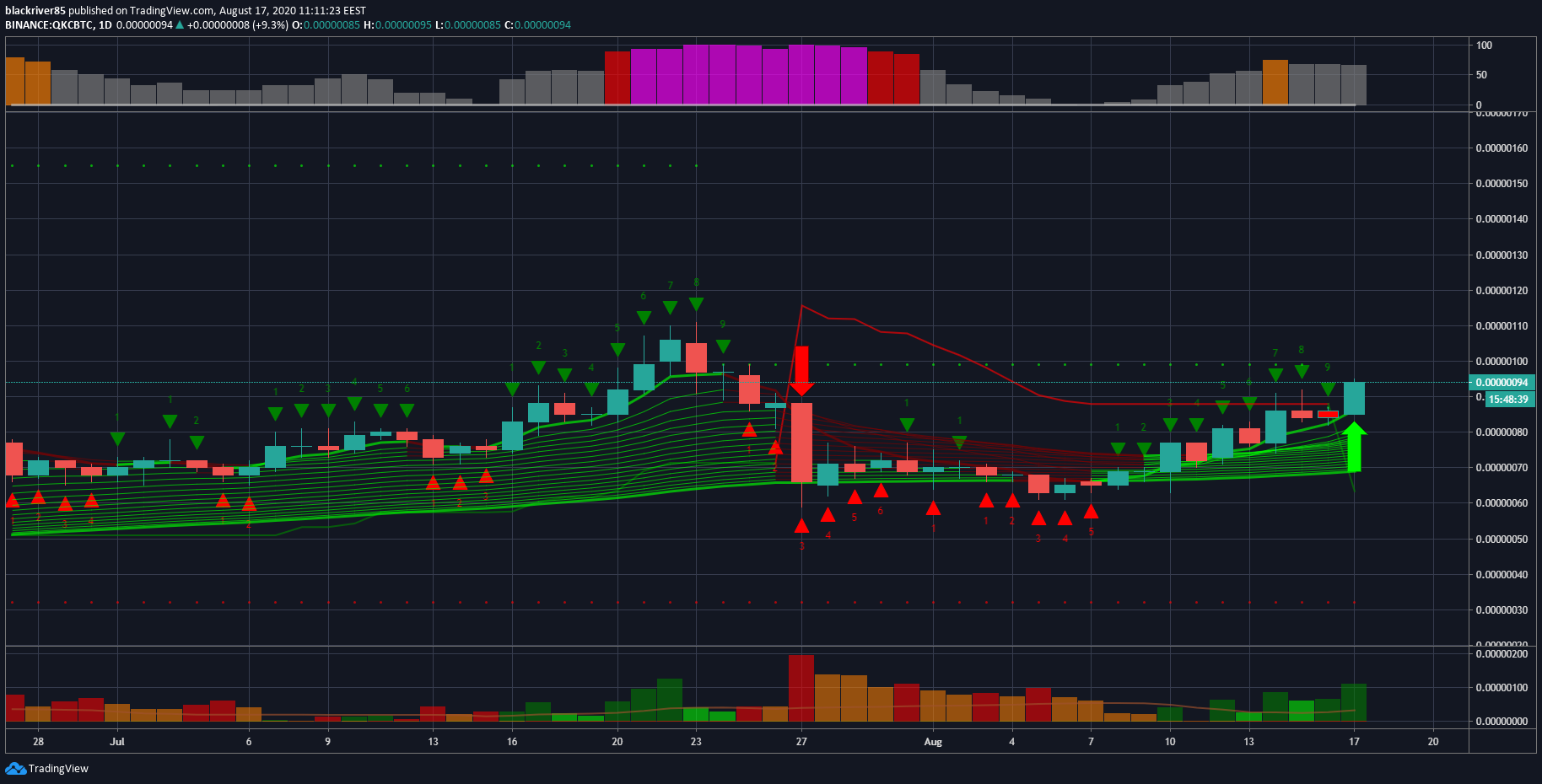Click the open value O:0.00000085
This screenshot has width=1542, height=784.
click(x=326, y=25)
